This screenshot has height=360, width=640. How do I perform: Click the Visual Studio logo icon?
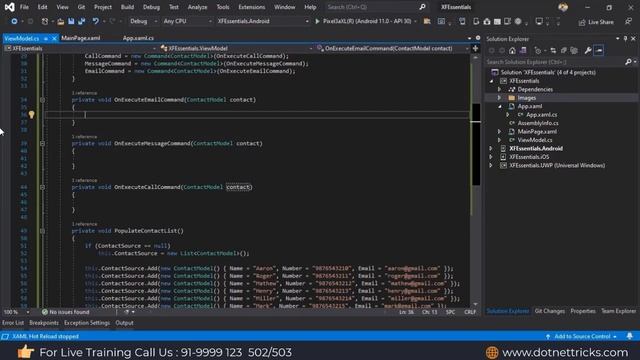pyautogui.click(x=9, y=7)
